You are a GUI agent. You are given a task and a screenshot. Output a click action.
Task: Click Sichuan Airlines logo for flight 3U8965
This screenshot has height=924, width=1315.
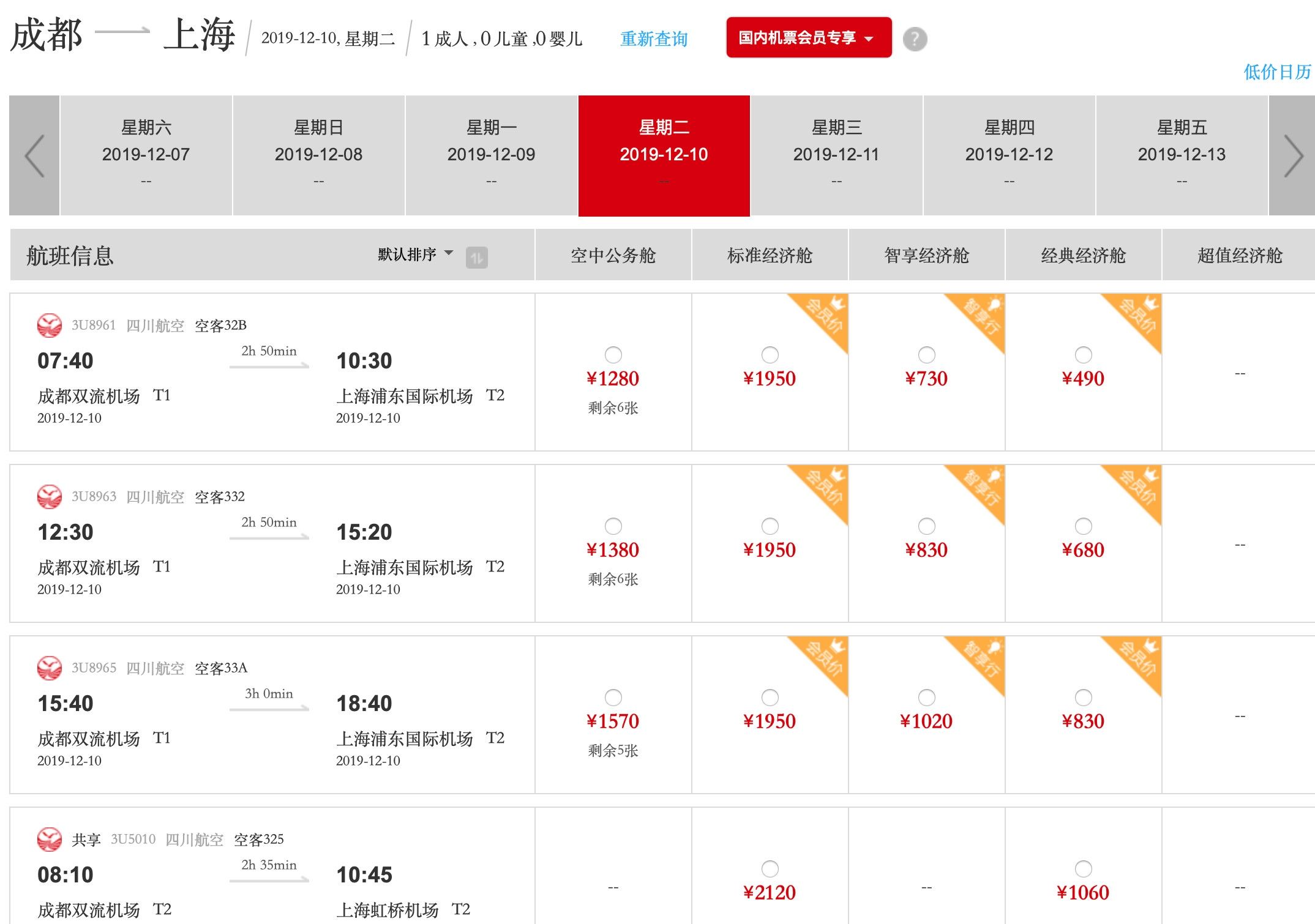pyautogui.click(x=49, y=668)
